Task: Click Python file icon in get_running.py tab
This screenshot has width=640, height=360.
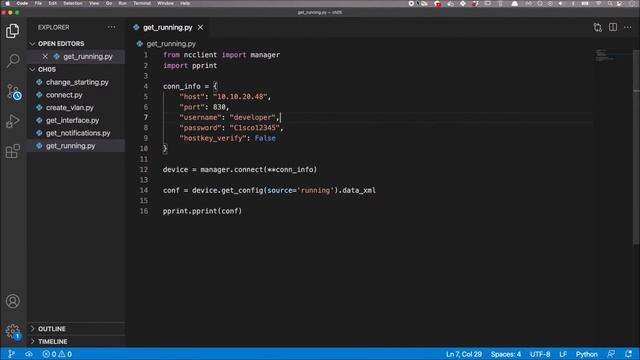Action: click(x=136, y=27)
